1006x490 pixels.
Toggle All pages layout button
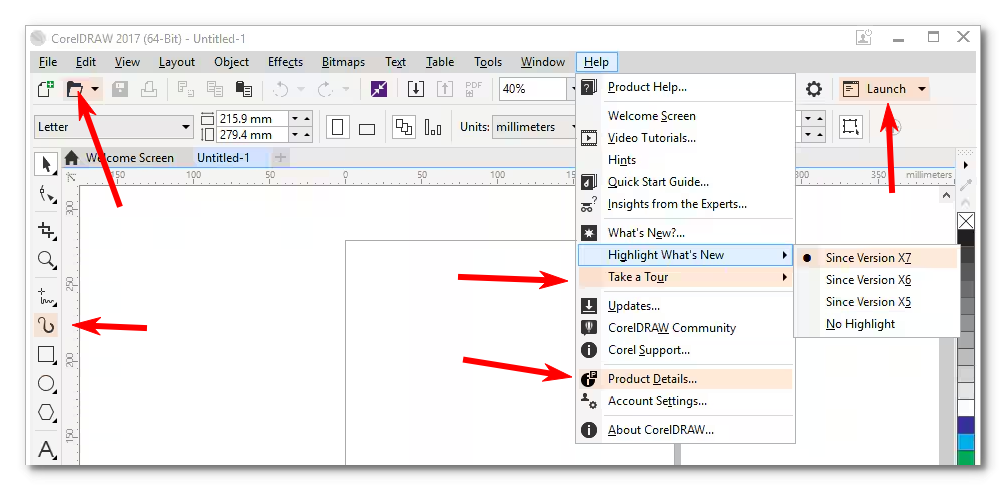[404, 126]
